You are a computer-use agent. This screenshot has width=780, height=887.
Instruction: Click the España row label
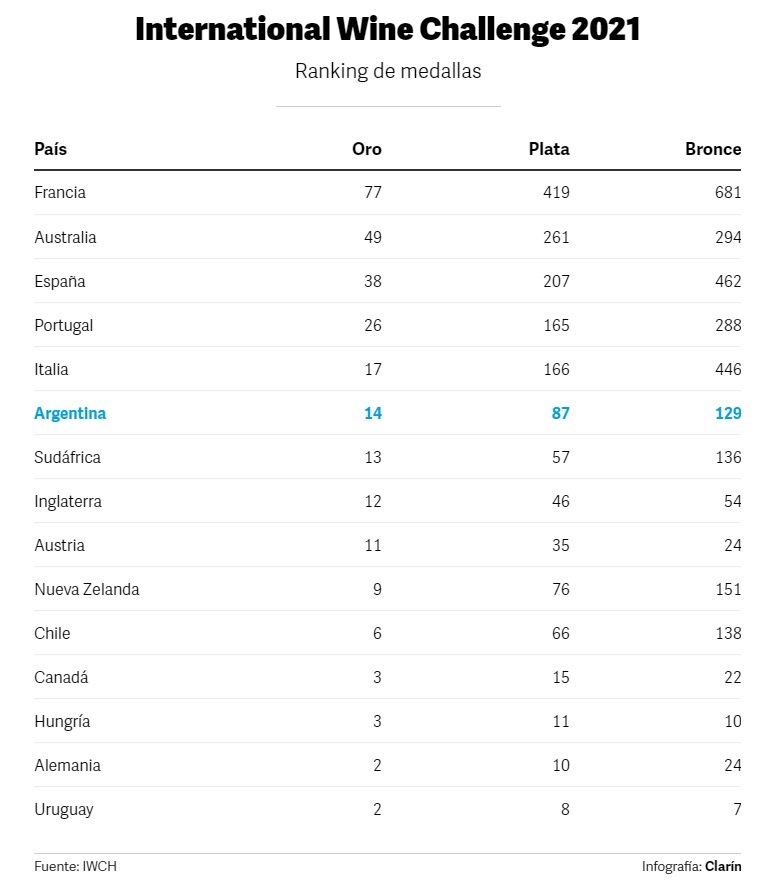[60, 281]
